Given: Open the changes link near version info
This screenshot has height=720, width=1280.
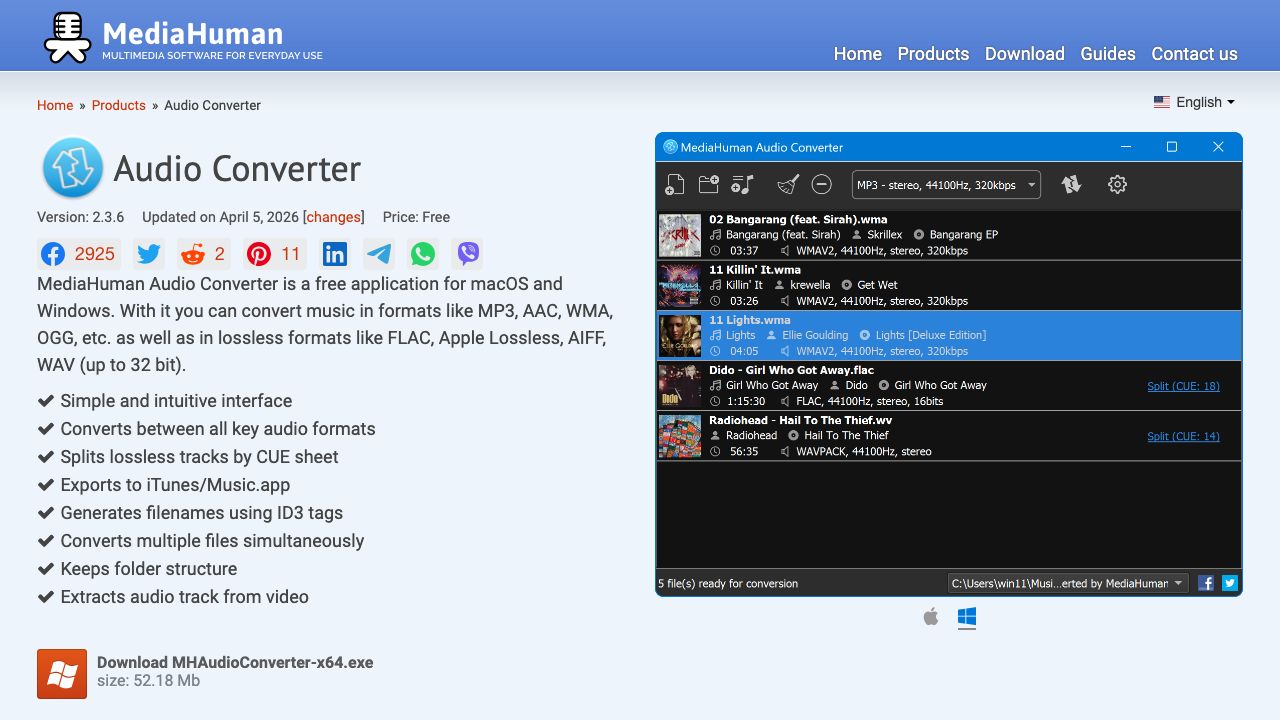Looking at the screenshot, I should (334, 217).
